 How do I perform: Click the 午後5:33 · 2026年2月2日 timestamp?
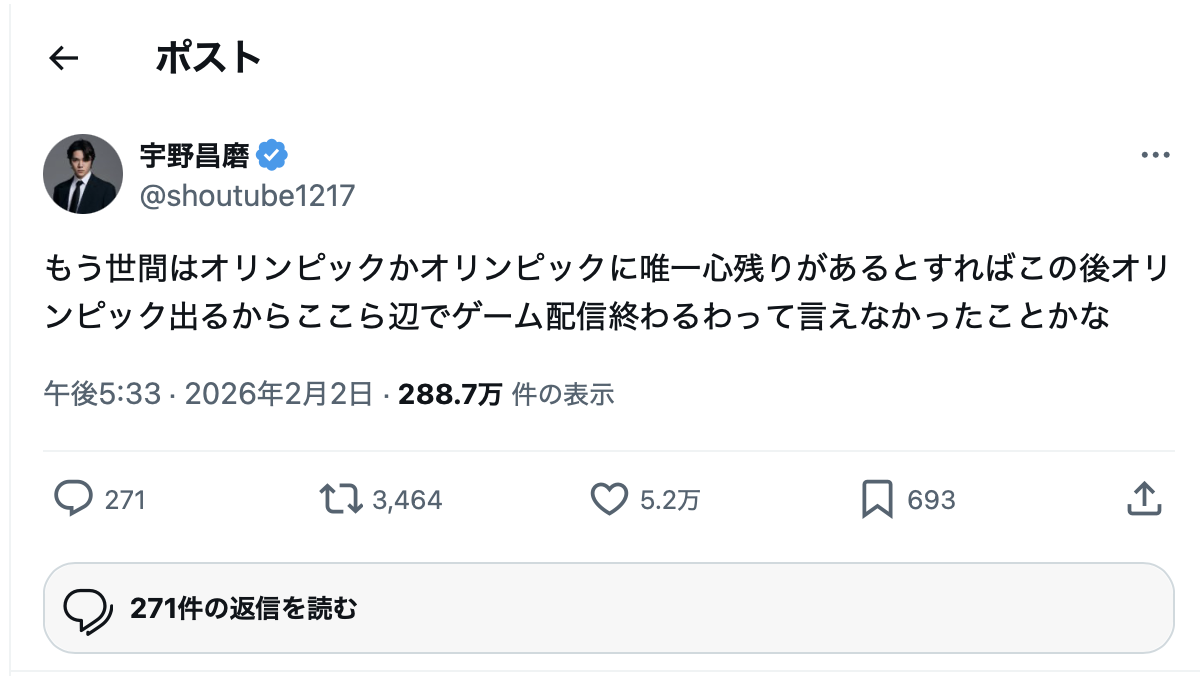tap(208, 395)
